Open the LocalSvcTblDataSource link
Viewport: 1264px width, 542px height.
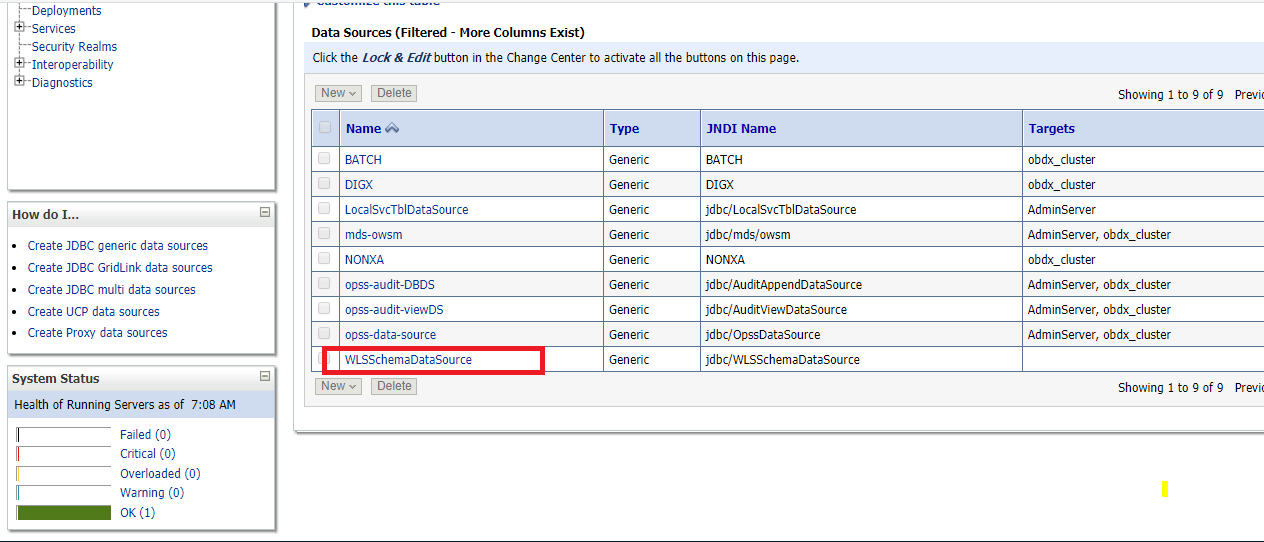[406, 210]
